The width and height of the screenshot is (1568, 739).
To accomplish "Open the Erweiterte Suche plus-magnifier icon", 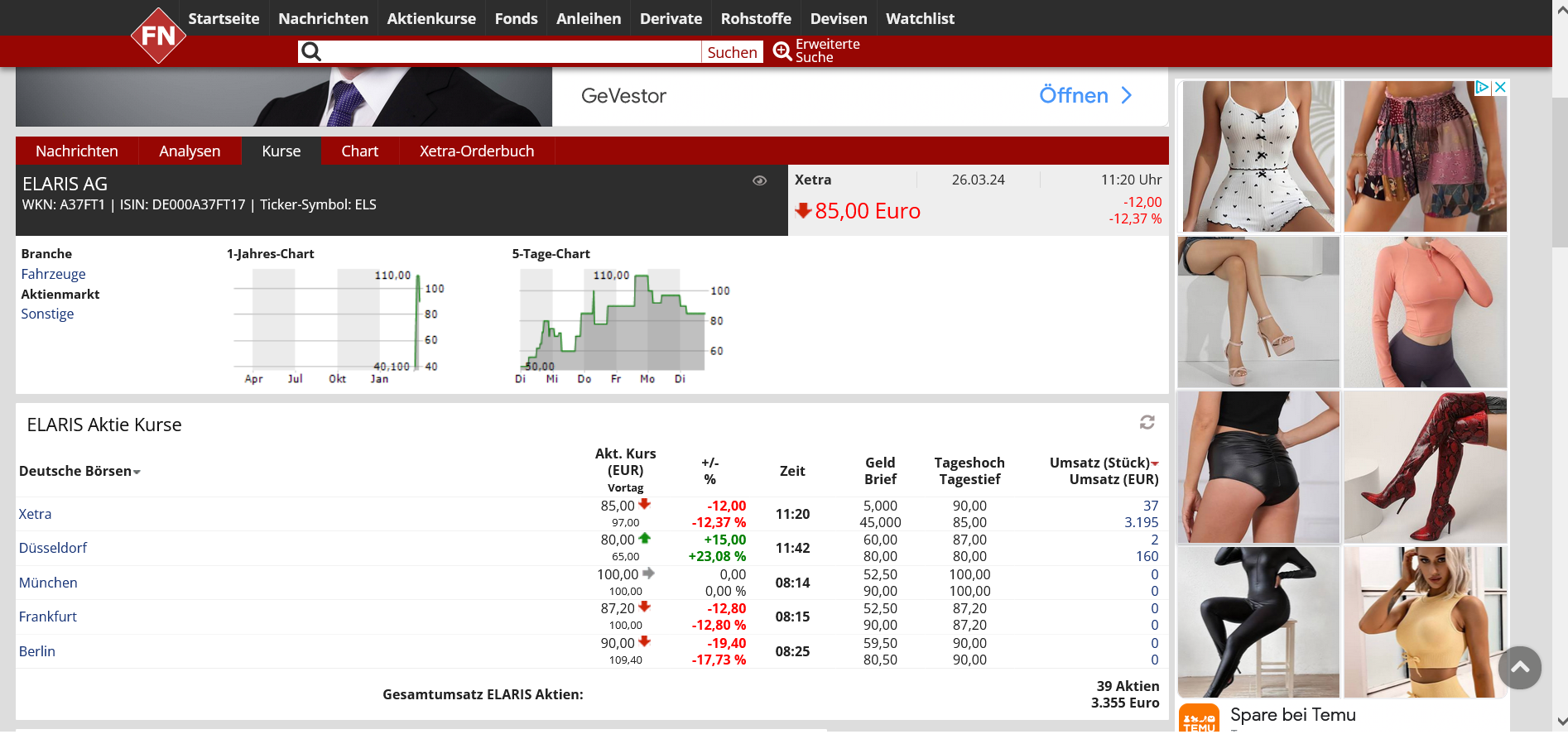I will click(x=782, y=51).
